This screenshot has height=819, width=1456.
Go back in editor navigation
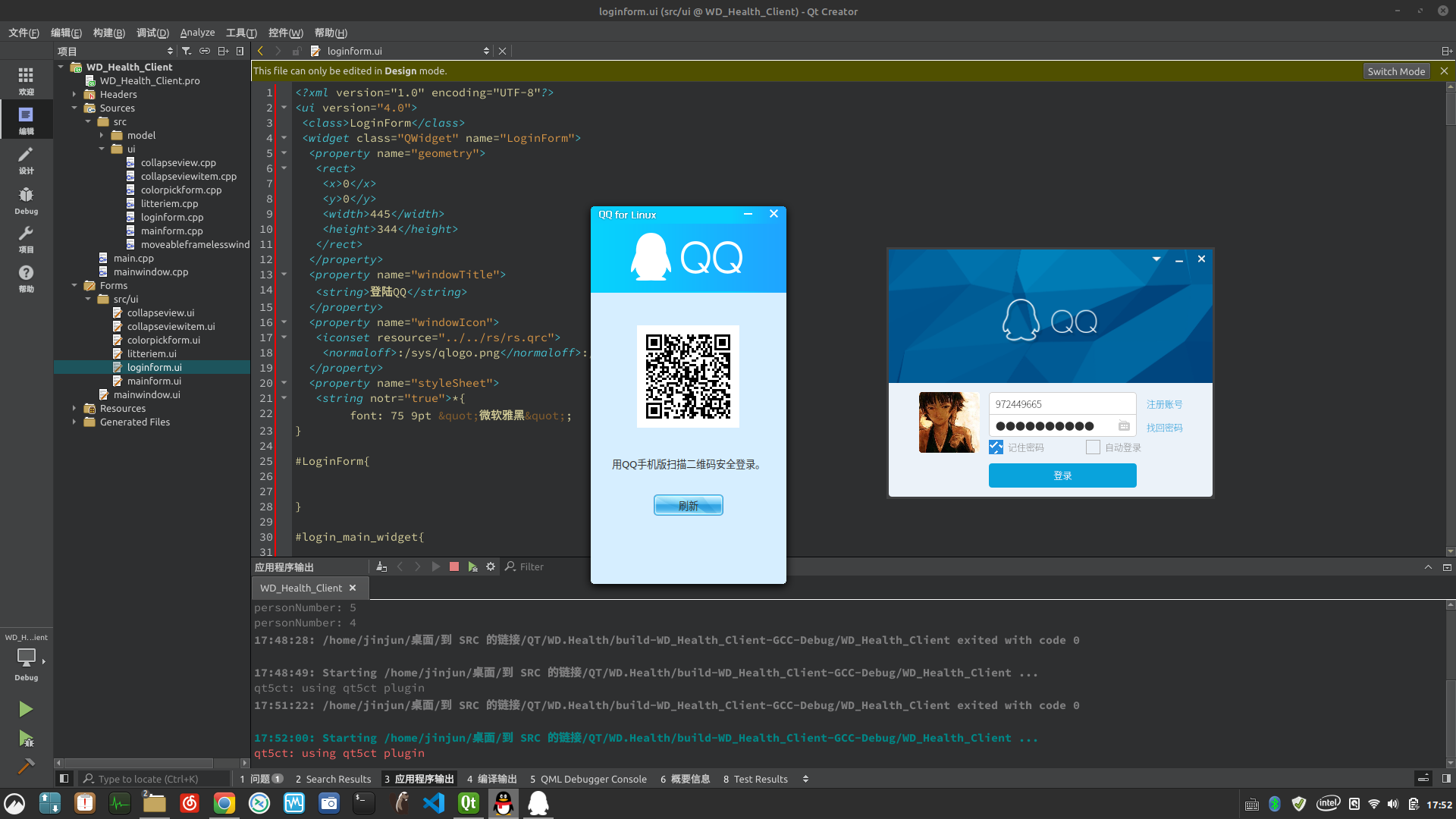[x=260, y=51]
